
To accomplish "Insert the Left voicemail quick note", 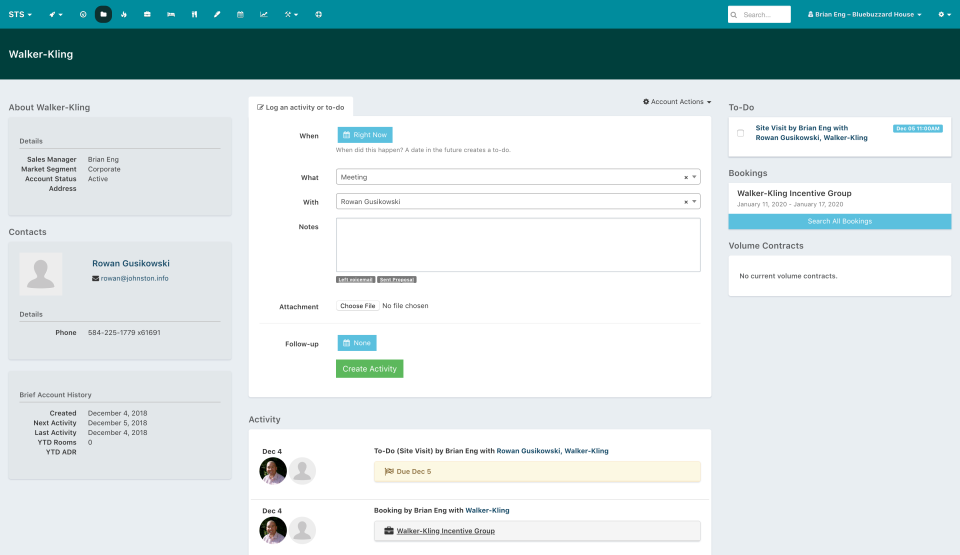I will (355, 279).
